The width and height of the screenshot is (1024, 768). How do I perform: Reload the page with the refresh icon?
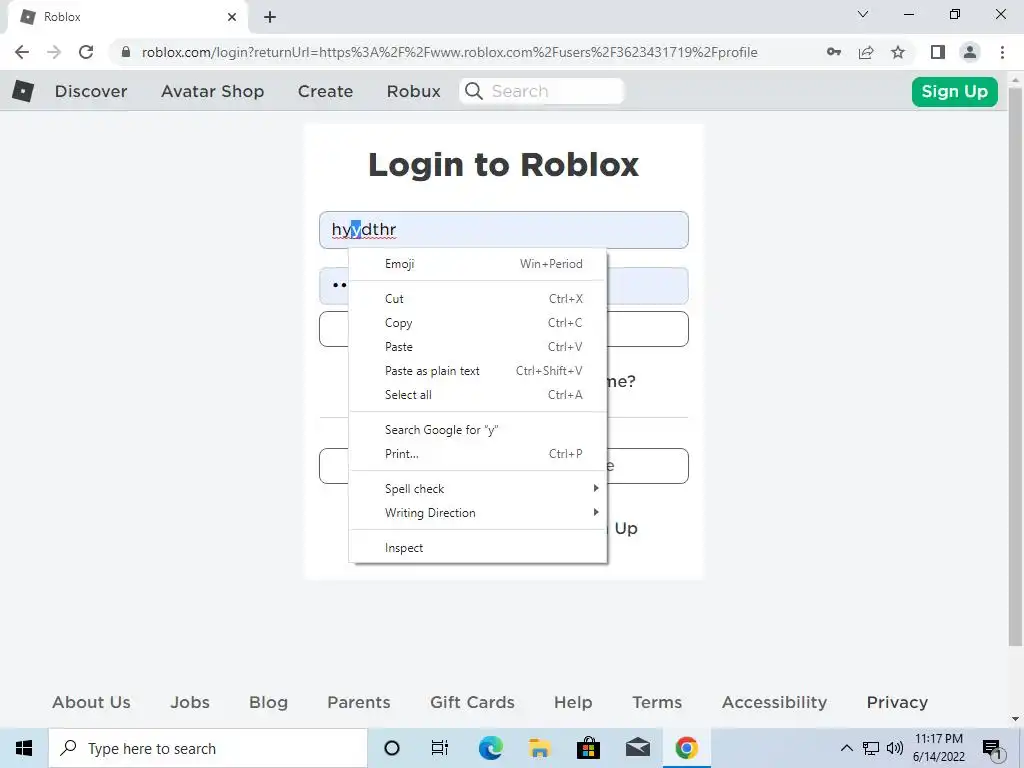pyautogui.click(x=86, y=52)
